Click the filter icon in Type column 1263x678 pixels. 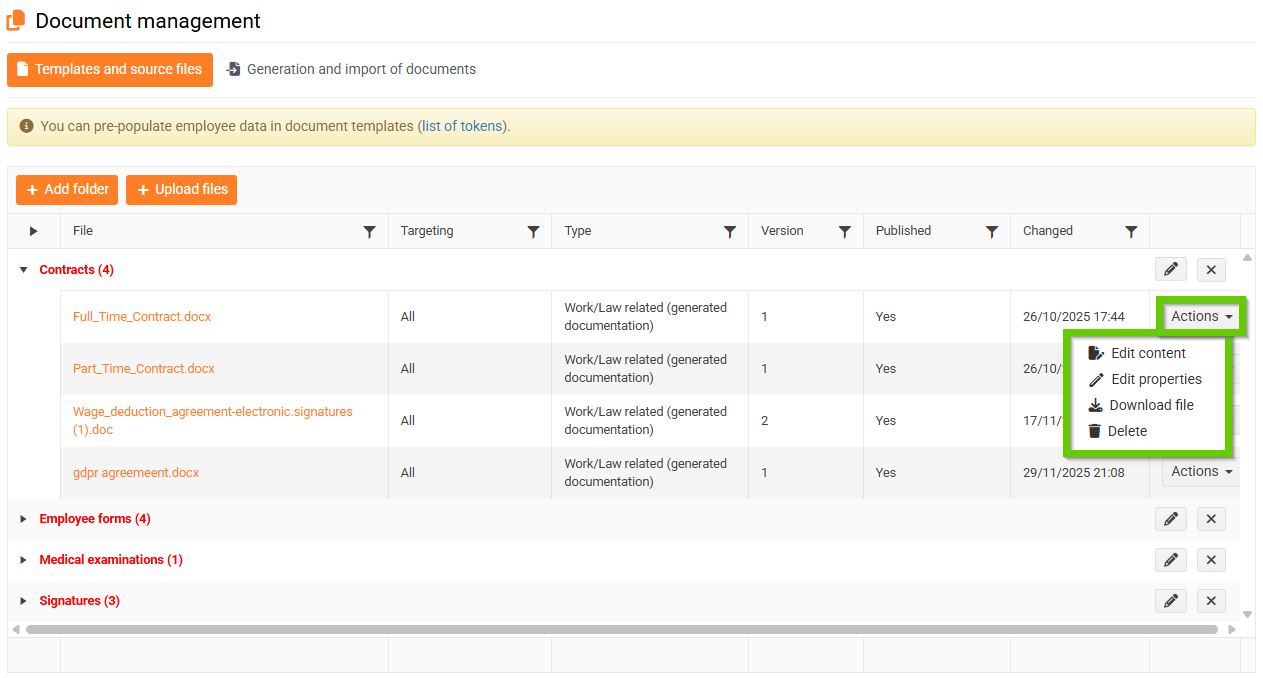[x=730, y=231]
